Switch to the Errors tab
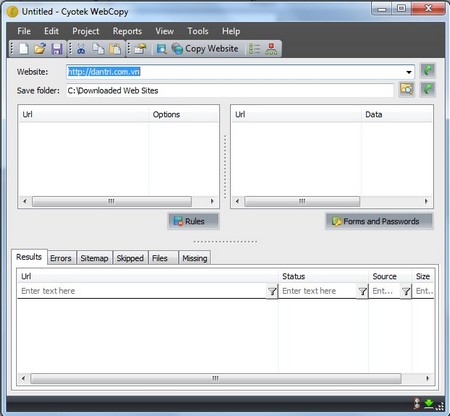 61,258
